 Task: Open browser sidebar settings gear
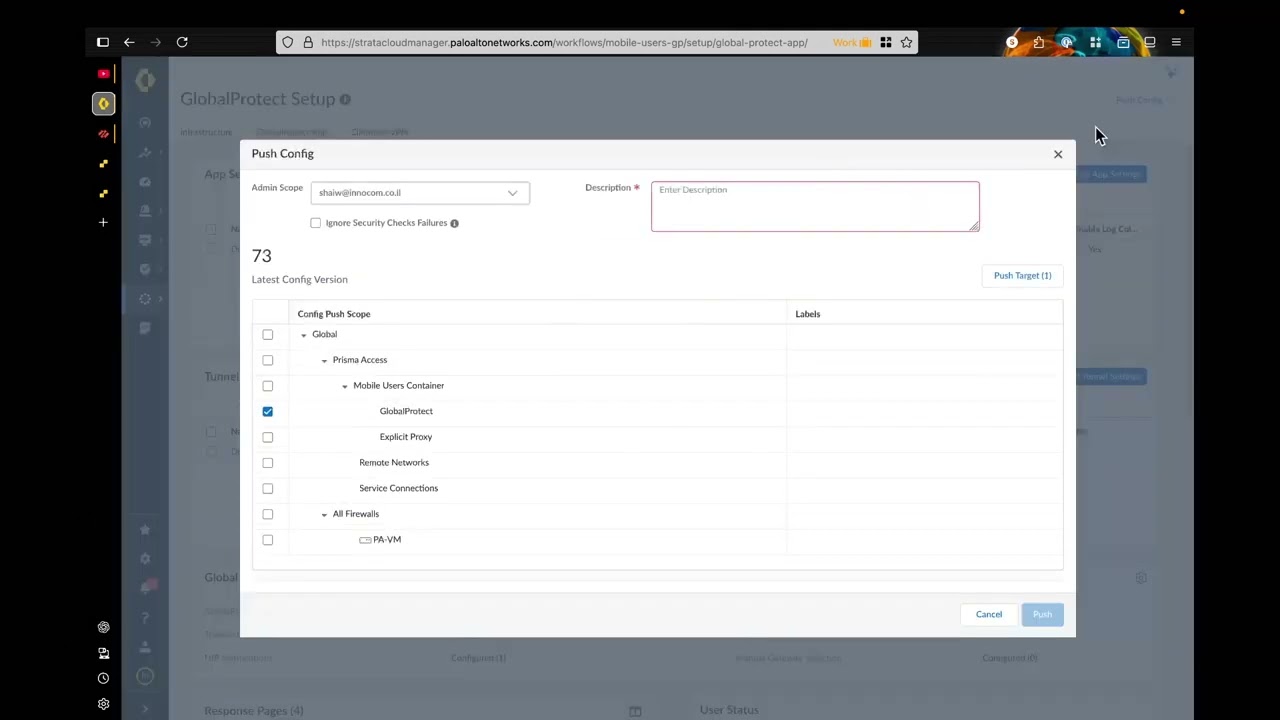click(x=103, y=704)
